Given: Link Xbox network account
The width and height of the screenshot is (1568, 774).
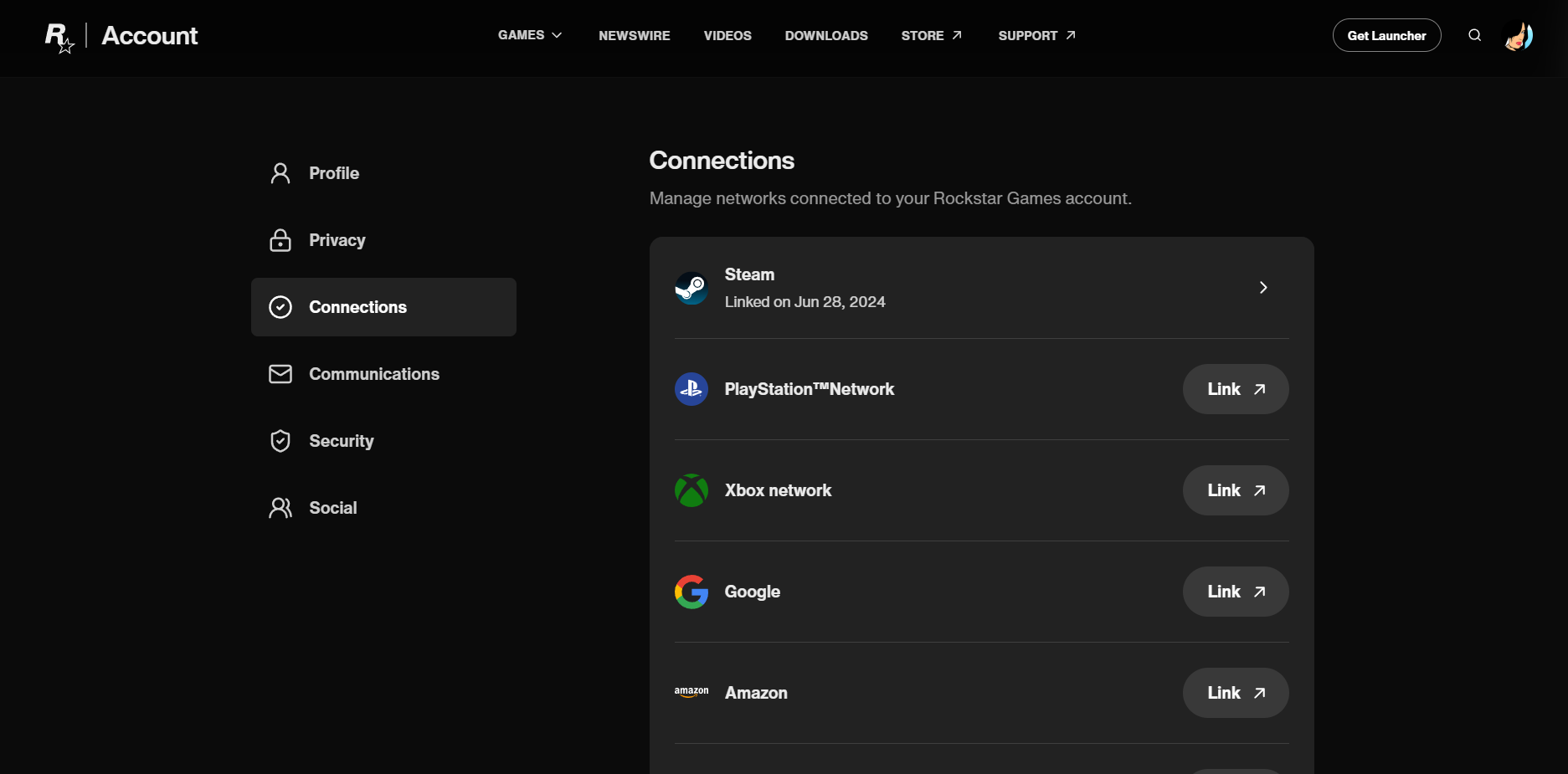Looking at the screenshot, I should pyautogui.click(x=1236, y=490).
